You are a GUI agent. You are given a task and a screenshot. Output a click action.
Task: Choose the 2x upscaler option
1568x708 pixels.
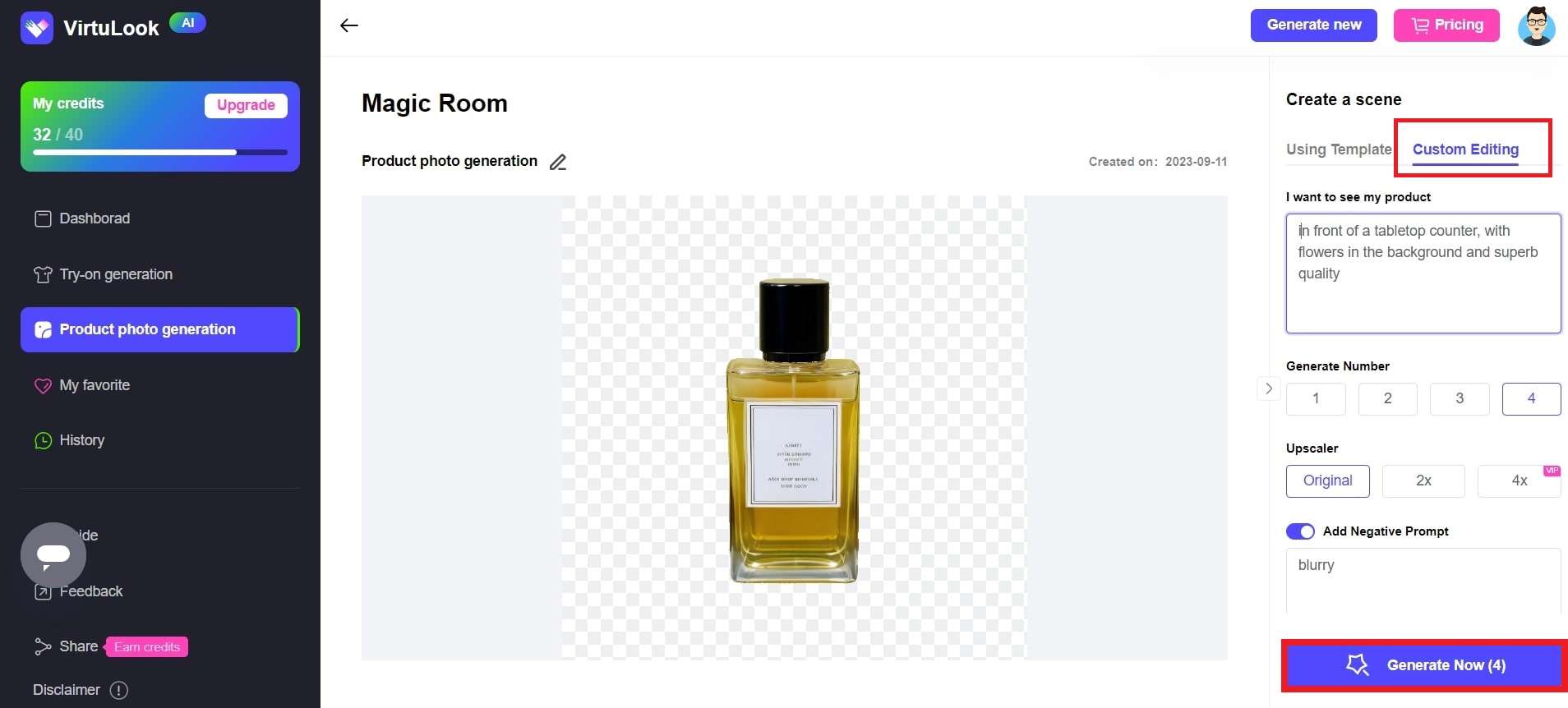point(1423,480)
